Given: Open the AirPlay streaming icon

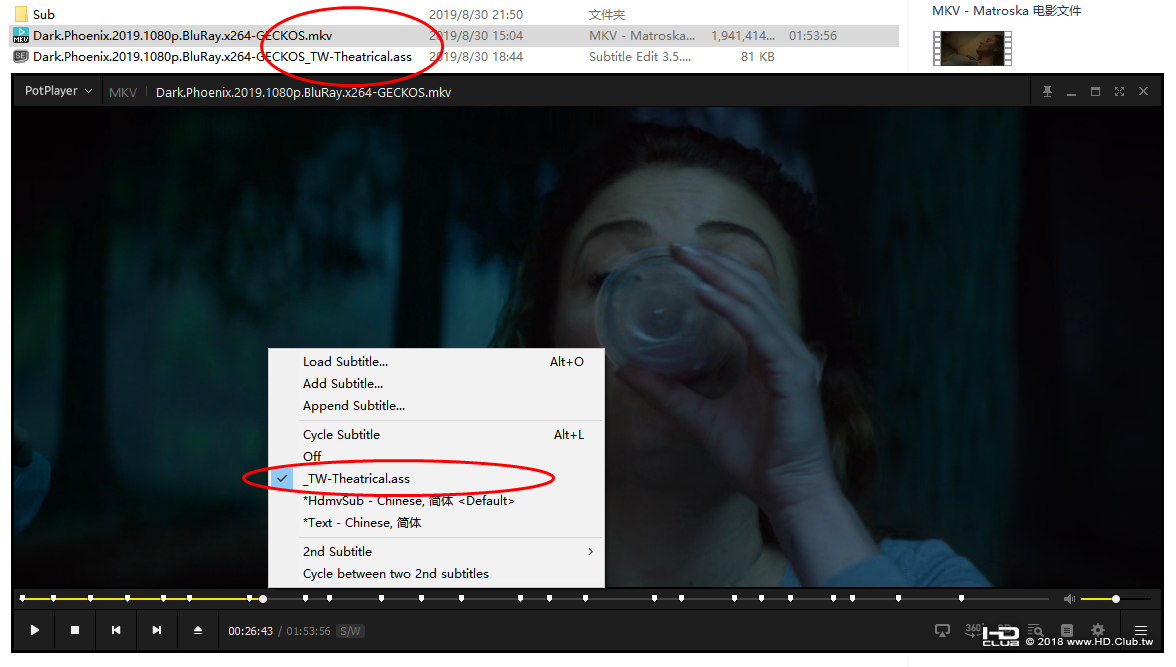Looking at the screenshot, I should coord(942,630).
